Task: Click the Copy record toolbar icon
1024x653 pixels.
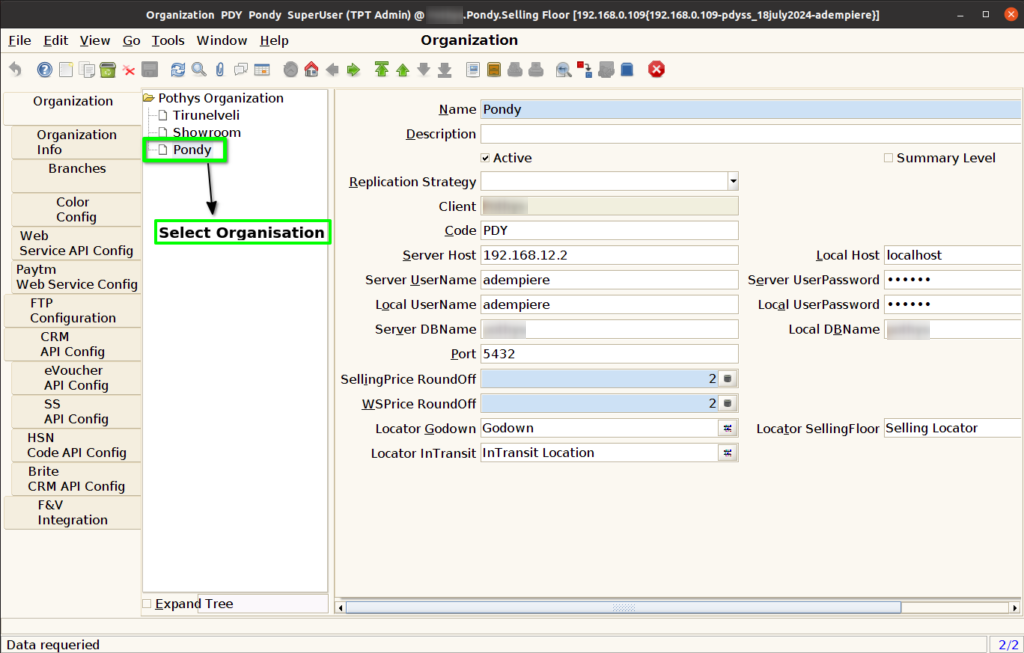Action: tap(86, 69)
